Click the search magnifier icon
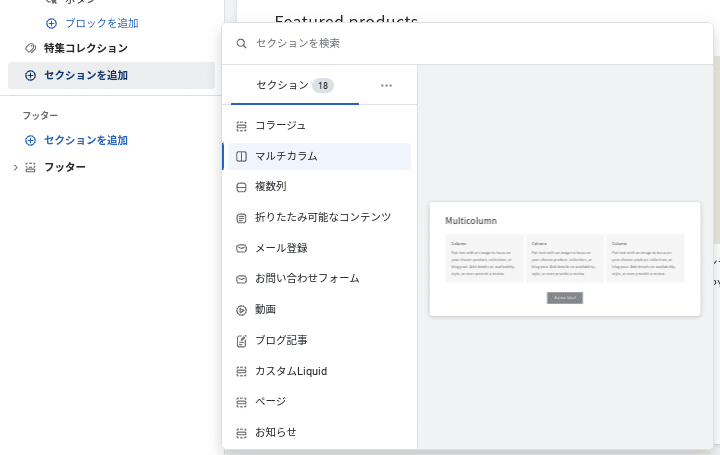 241,44
